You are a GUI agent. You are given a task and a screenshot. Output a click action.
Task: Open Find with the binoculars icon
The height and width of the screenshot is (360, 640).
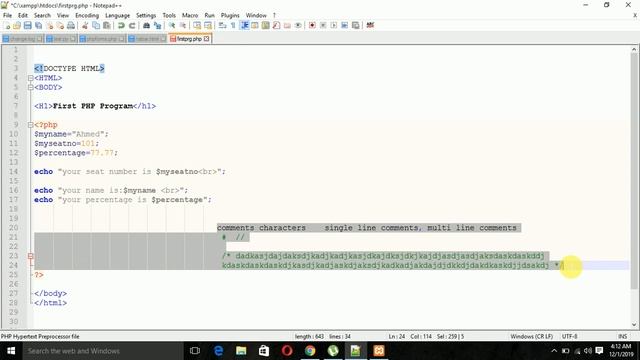coord(146,26)
